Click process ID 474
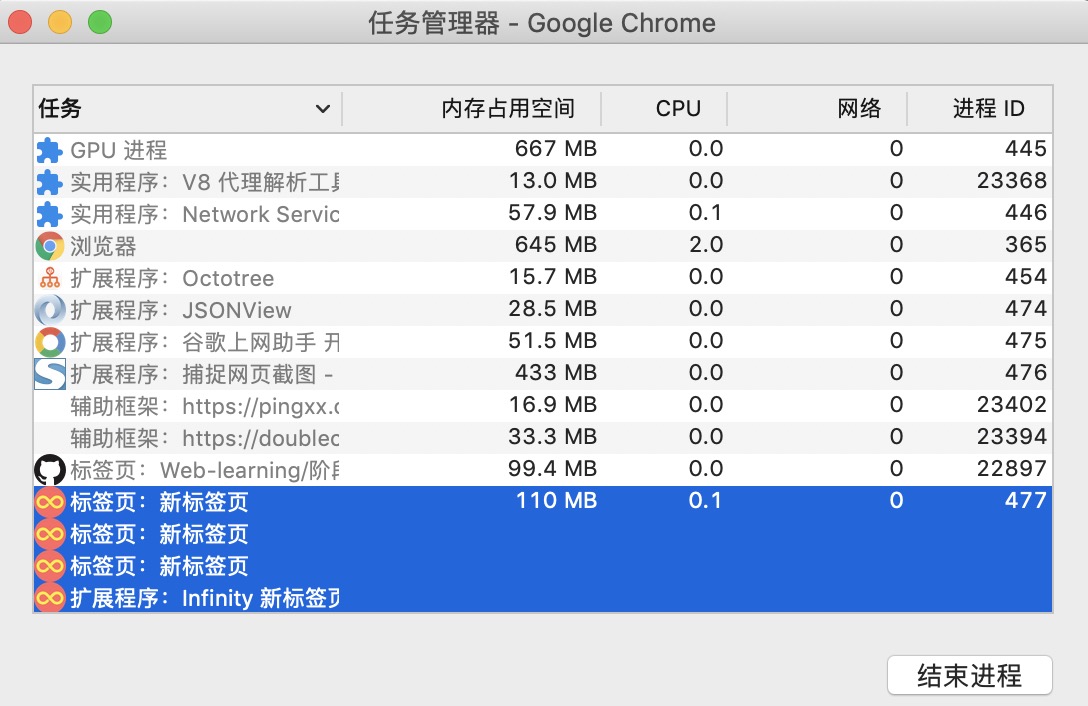The height and width of the screenshot is (706, 1088). (1026, 308)
